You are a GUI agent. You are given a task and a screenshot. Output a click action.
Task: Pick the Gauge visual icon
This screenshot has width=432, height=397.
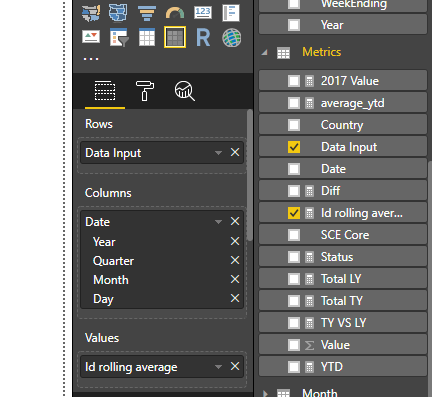(x=175, y=13)
